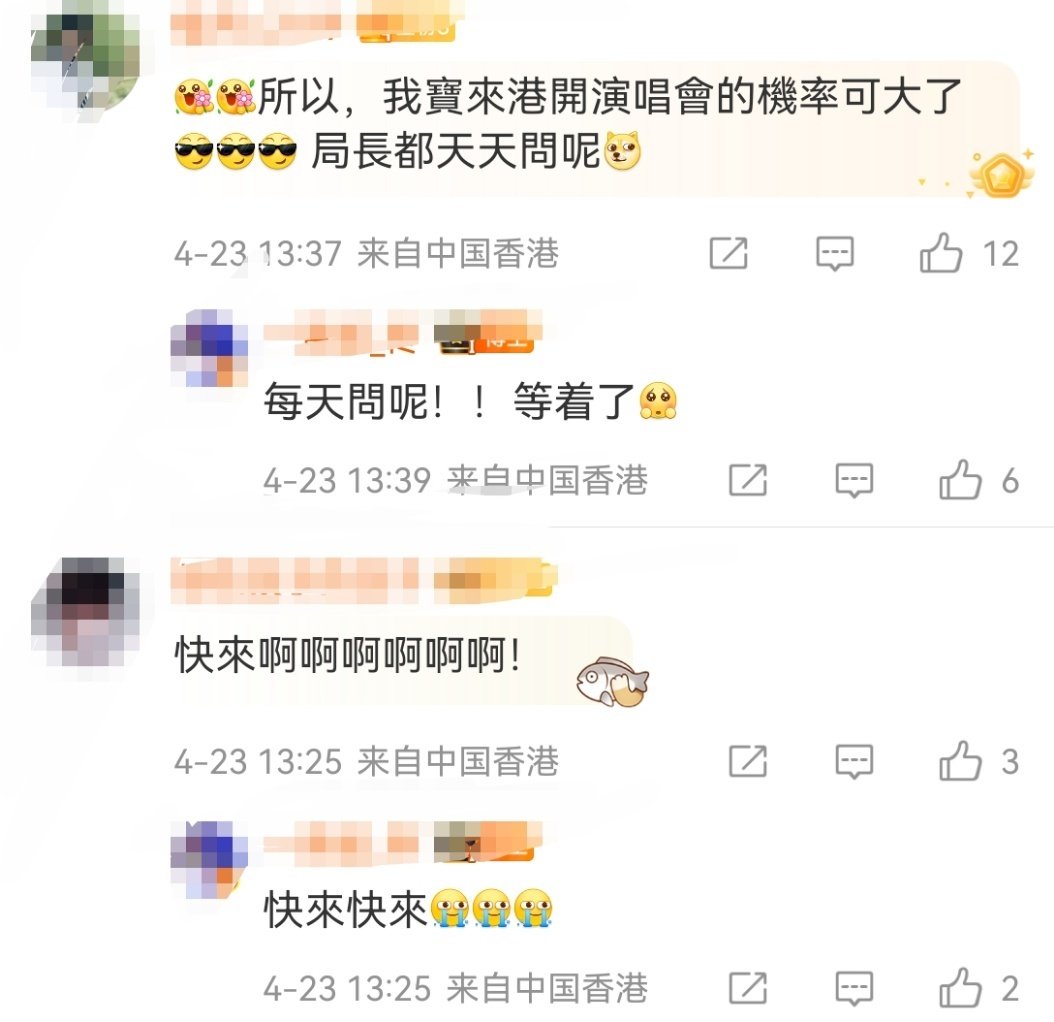The height and width of the screenshot is (1022, 1054).
Task: Like the comment posted at 13:37
Action: pos(941,253)
